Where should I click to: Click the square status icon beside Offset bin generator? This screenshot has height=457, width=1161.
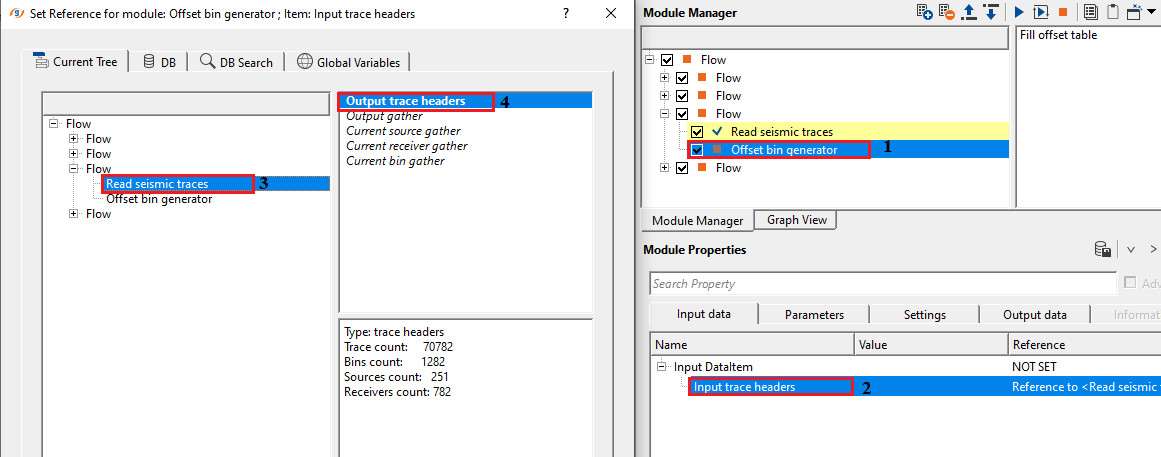(717, 150)
